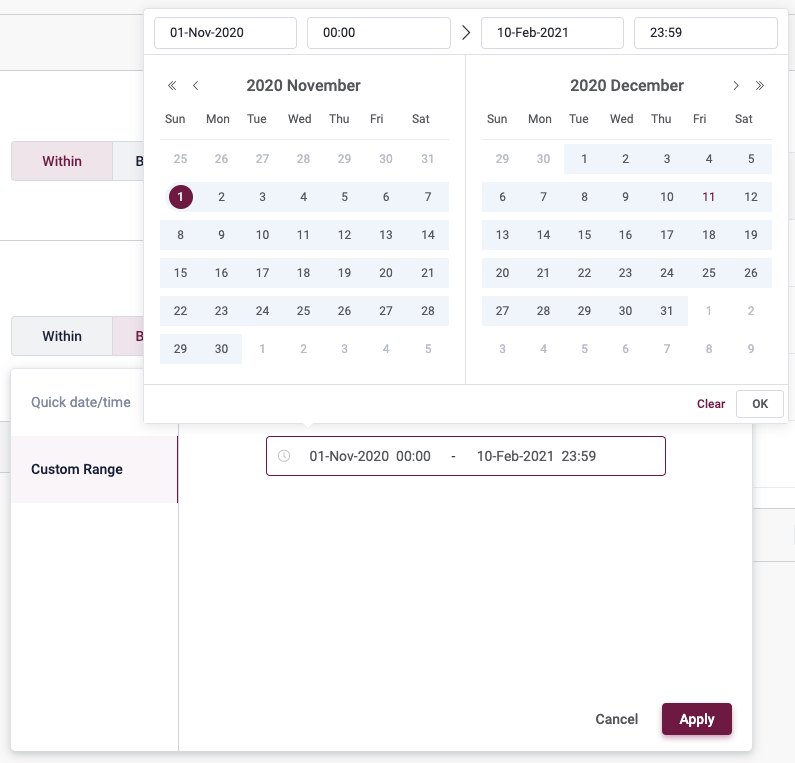795x763 pixels.
Task: Choose December 15 in December panel
Action: [584, 235]
